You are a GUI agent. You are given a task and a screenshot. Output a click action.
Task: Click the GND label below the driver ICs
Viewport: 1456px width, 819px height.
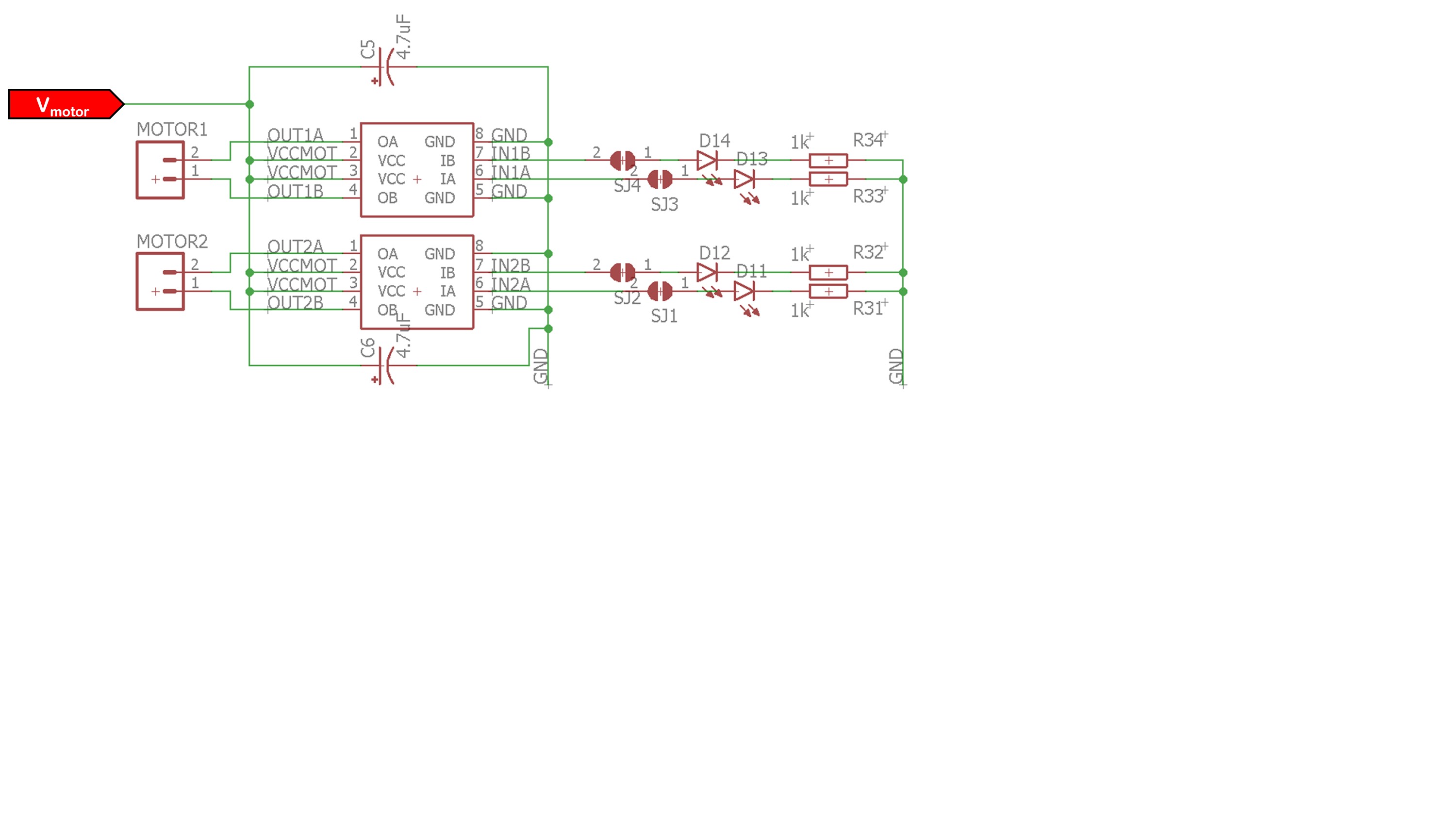541,366
